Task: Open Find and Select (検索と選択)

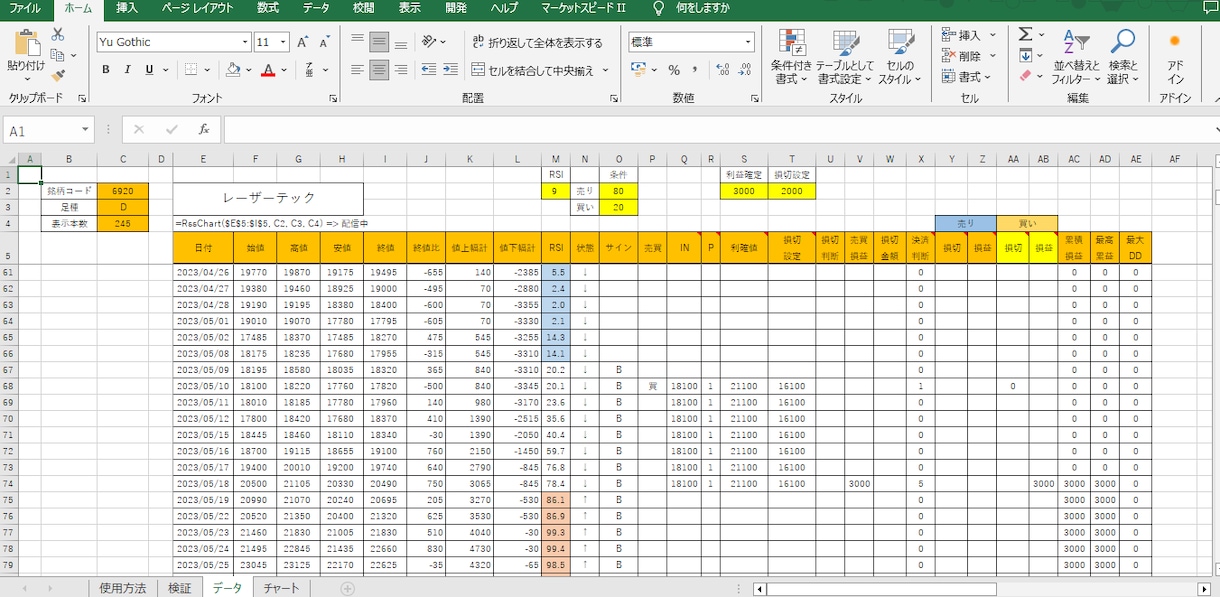Action: pos(1123,57)
